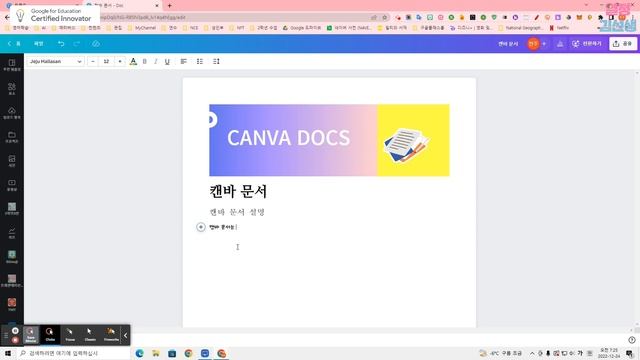Open the Netflix bookmark
The width and height of the screenshot is (640, 360).
(560, 28)
